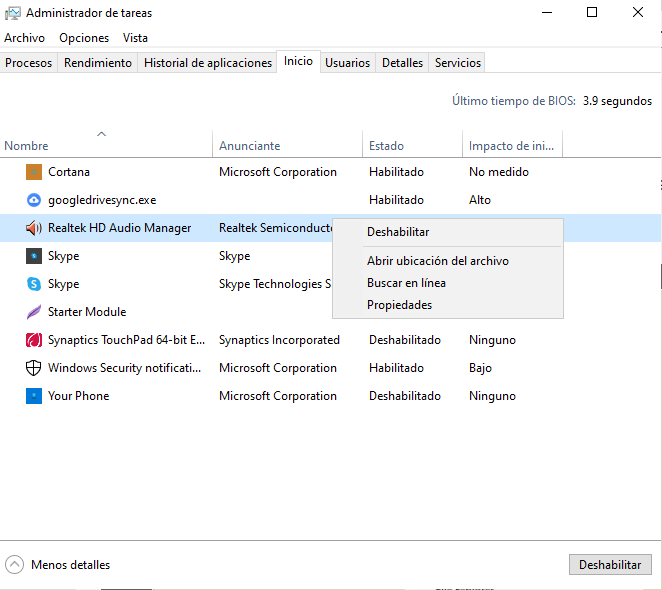
Task: Open the Vista menu
Action: (x=135, y=38)
